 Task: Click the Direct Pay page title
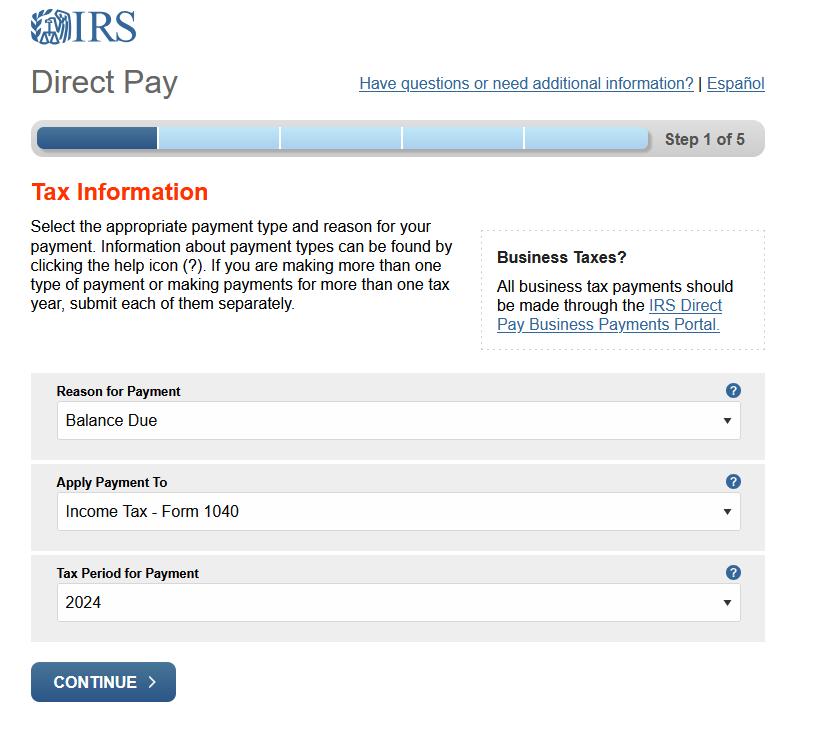pos(104,83)
